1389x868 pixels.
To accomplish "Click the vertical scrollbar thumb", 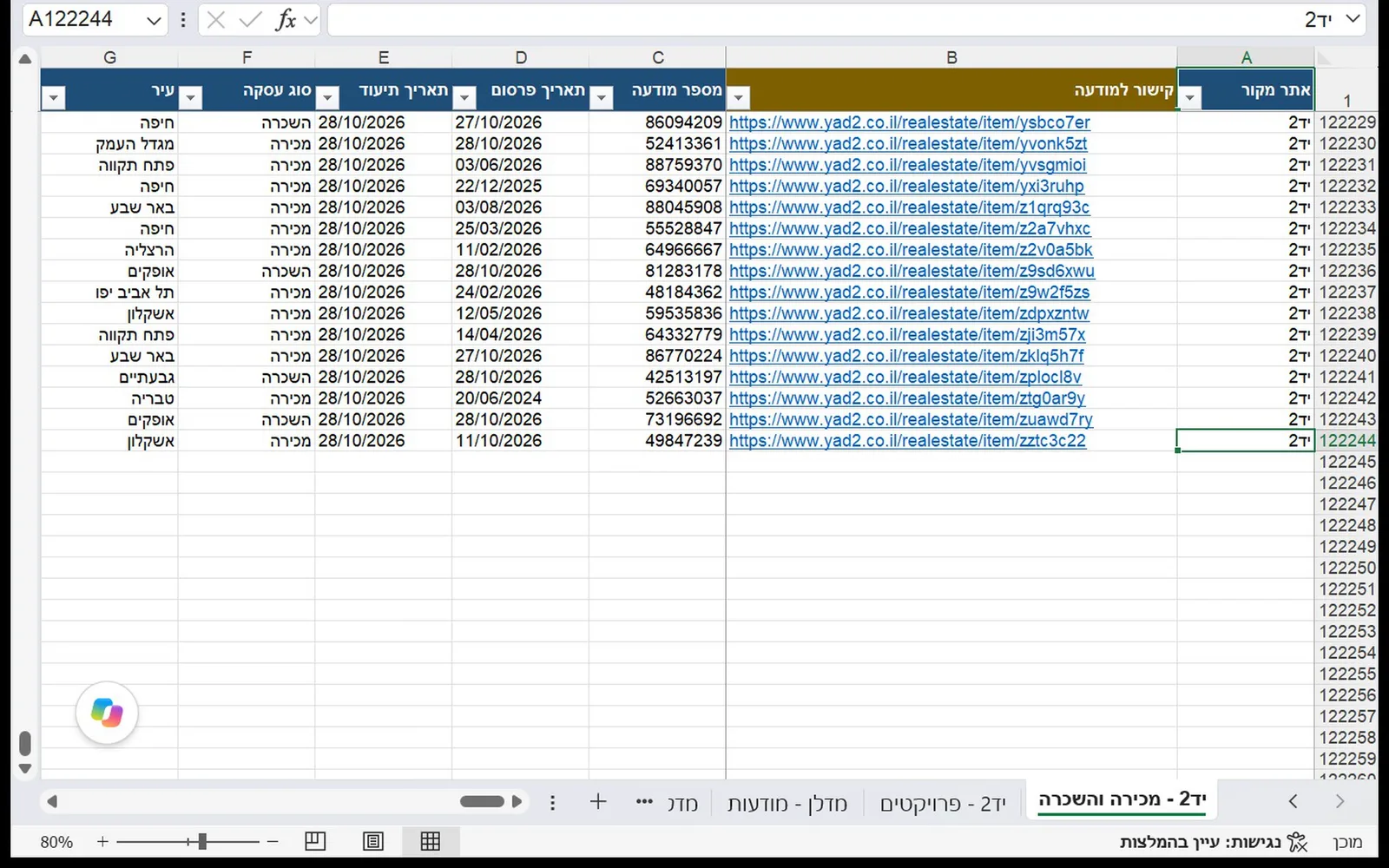I will coord(25,744).
